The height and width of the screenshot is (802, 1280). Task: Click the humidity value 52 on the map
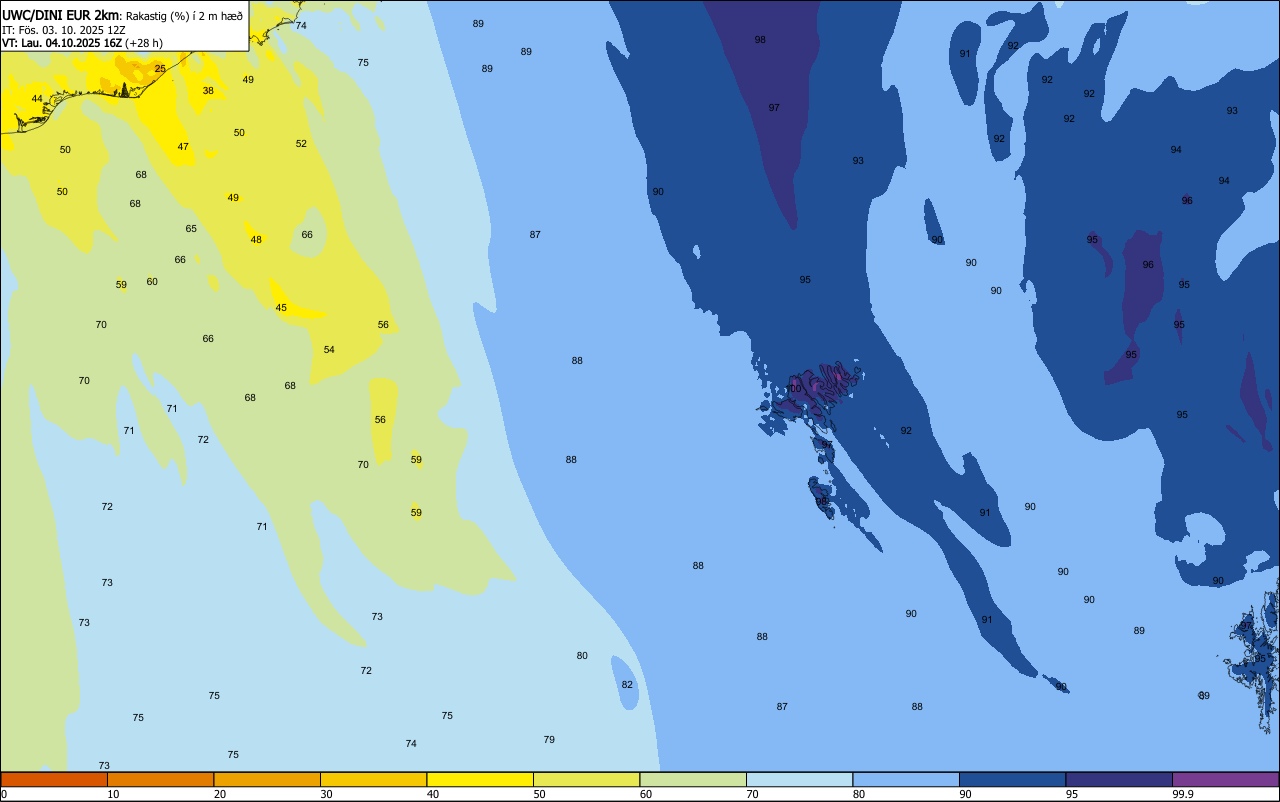[301, 144]
